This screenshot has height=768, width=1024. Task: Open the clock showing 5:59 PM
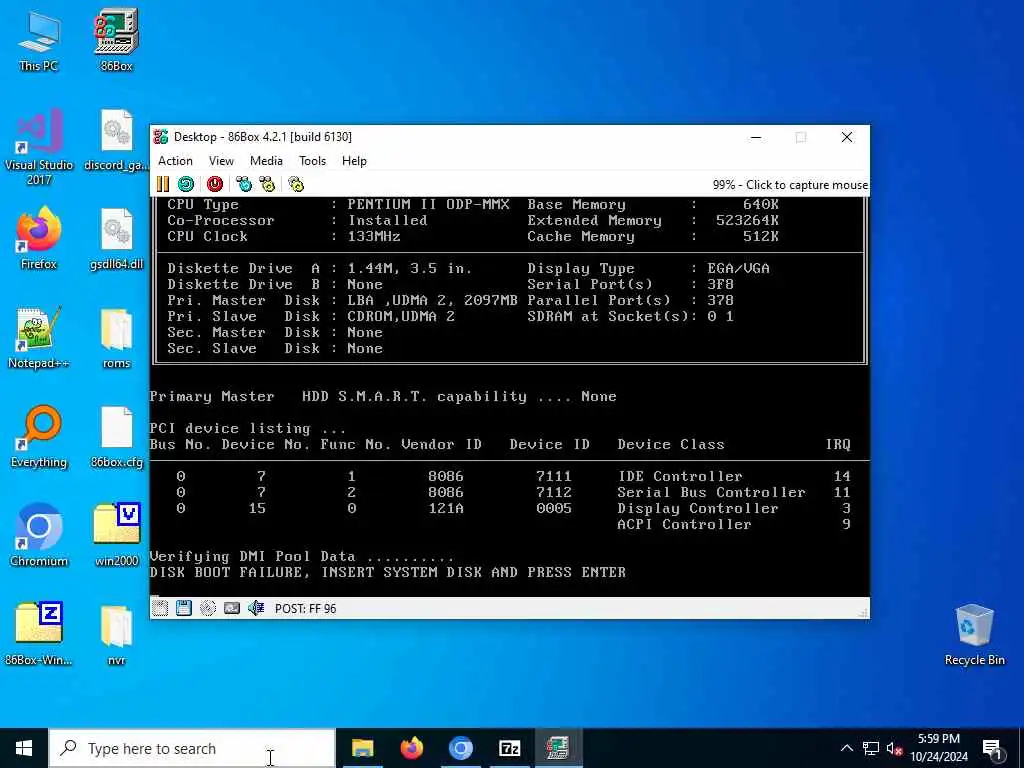(x=938, y=748)
